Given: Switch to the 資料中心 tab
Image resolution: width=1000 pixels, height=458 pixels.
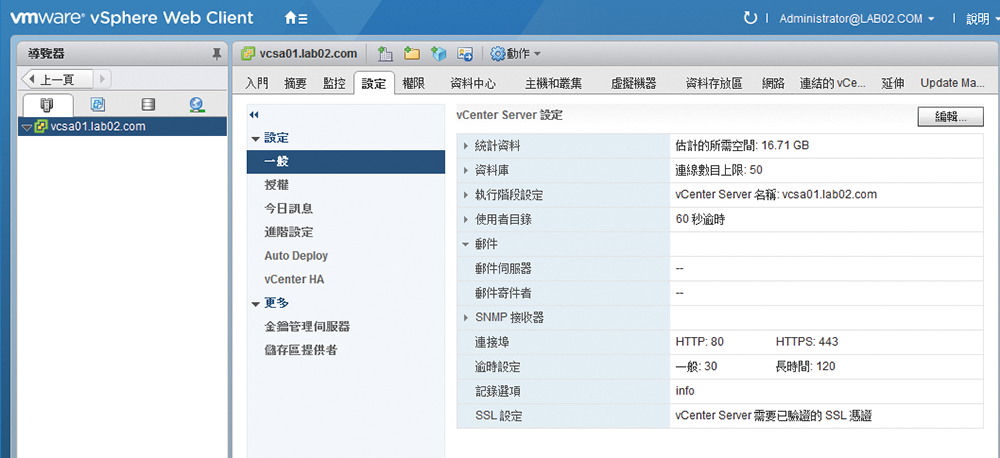Looking at the screenshot, I should click(473, 84).
